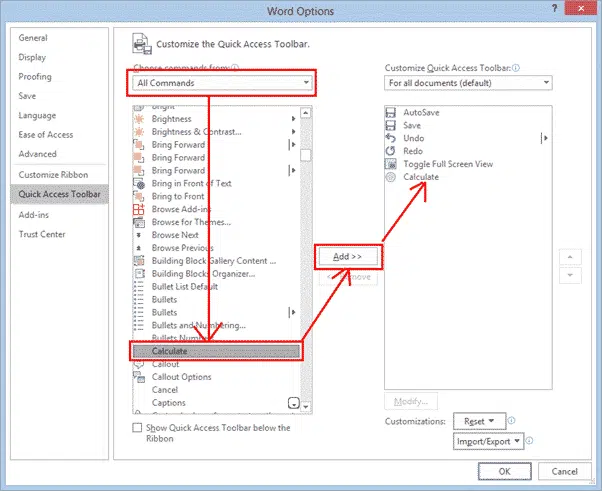Click the Save icon in toolbar list
This screenshot has width=602, height=491.
tap(390, 126)
